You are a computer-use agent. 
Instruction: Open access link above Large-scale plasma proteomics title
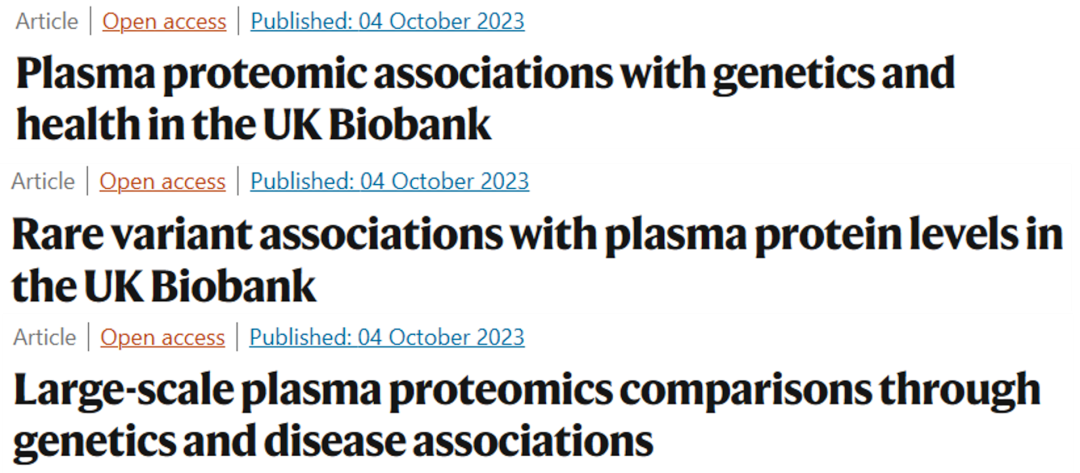(x=163, y=337)
